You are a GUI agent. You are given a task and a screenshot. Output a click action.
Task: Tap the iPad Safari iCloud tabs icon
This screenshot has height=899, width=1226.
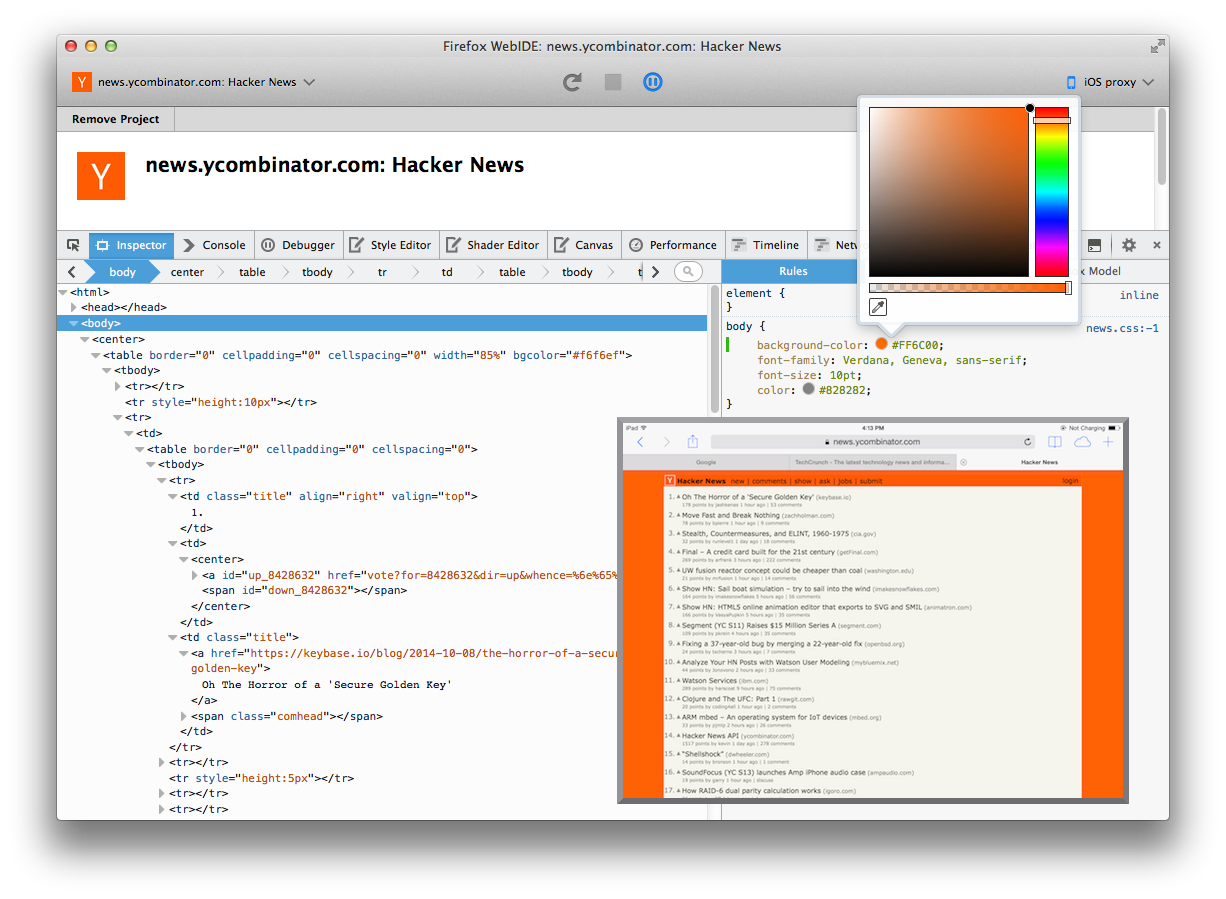pyautogui.click(x=1082, y=441)
